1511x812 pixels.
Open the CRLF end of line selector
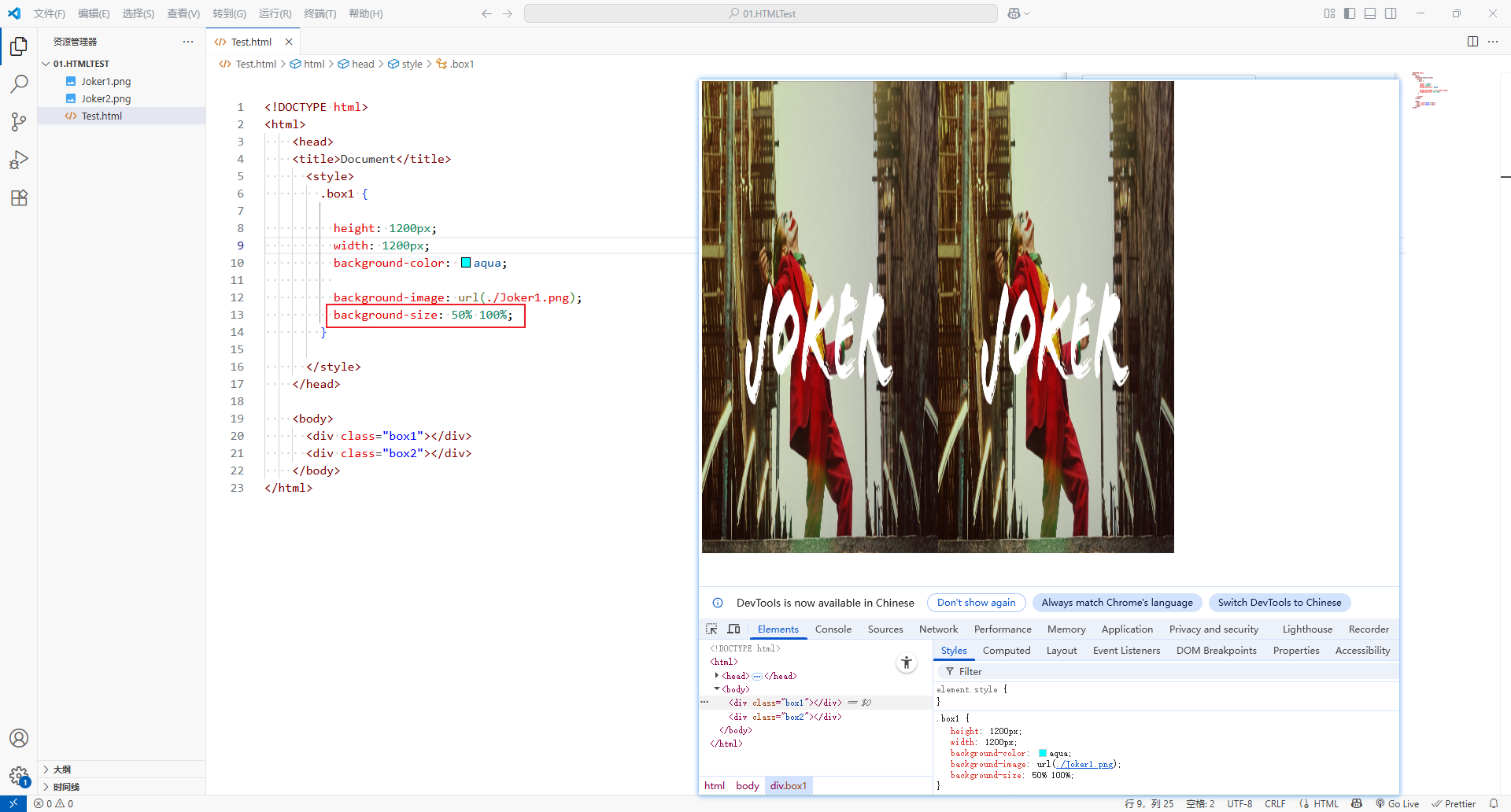(1275, 803)
